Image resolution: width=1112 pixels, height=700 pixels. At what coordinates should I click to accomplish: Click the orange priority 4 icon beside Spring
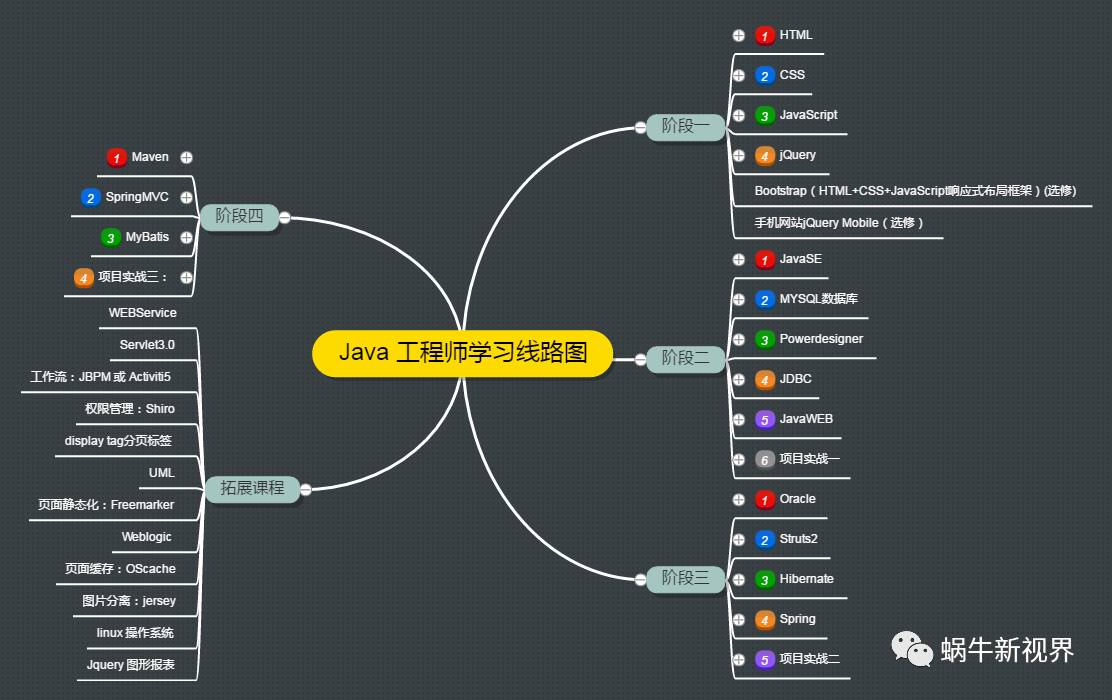(x=764, y=620)
